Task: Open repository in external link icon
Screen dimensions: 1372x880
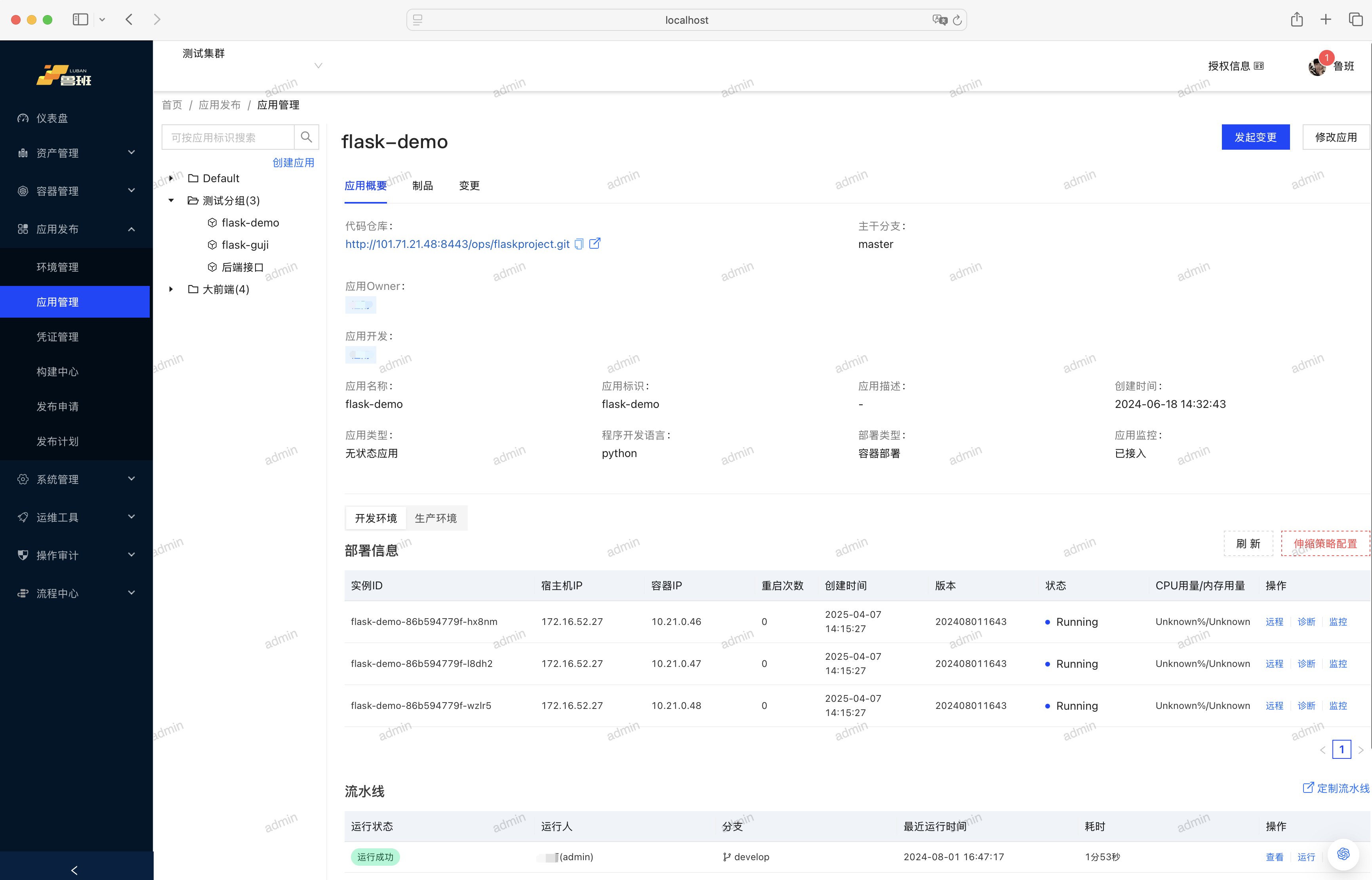Action: (x=595, y=244)
